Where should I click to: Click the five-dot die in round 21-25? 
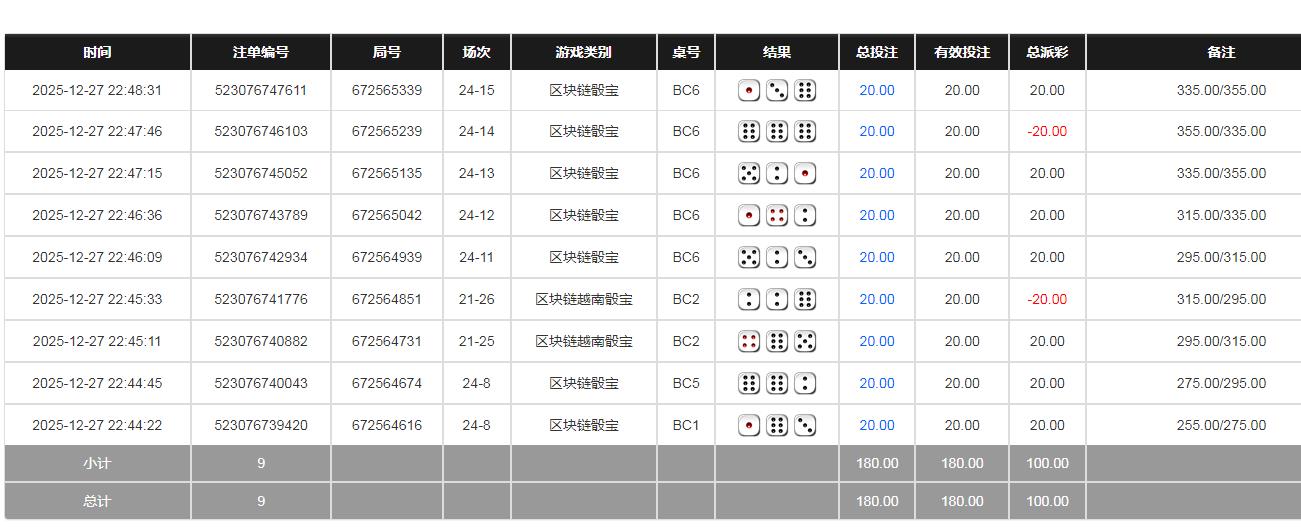[x=805, y=342]
